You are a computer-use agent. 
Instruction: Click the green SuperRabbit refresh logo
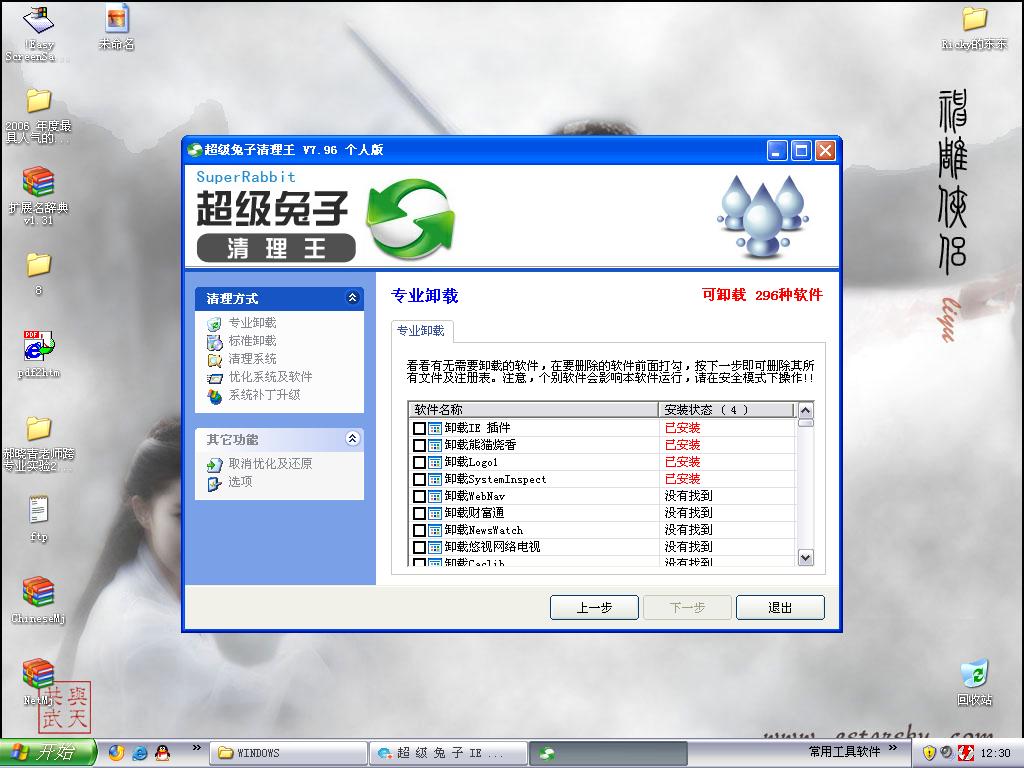410,221
